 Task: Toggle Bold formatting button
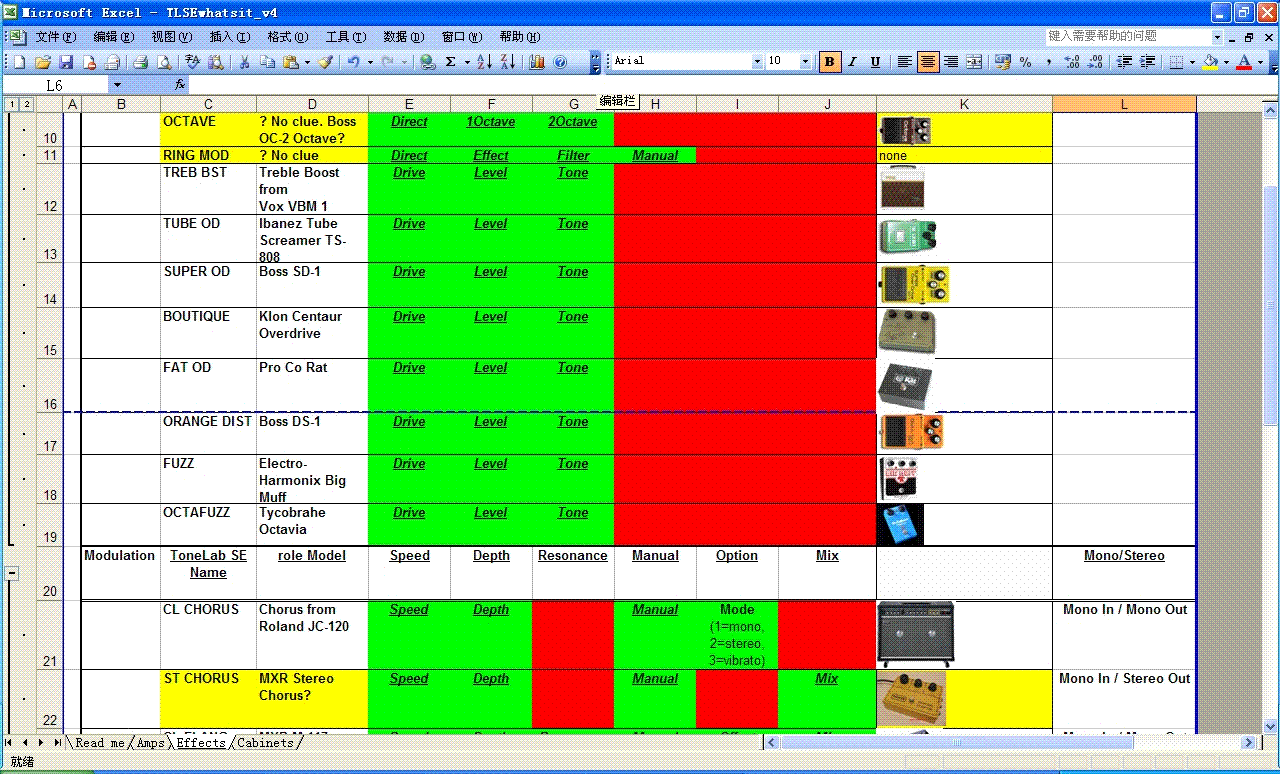tap(829, 62)
